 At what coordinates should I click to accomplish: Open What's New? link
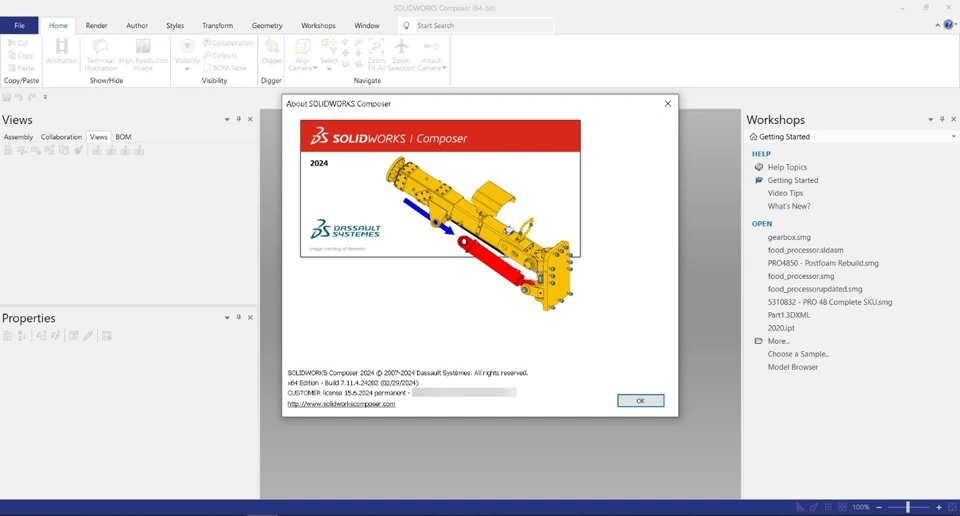coord(789,206)
